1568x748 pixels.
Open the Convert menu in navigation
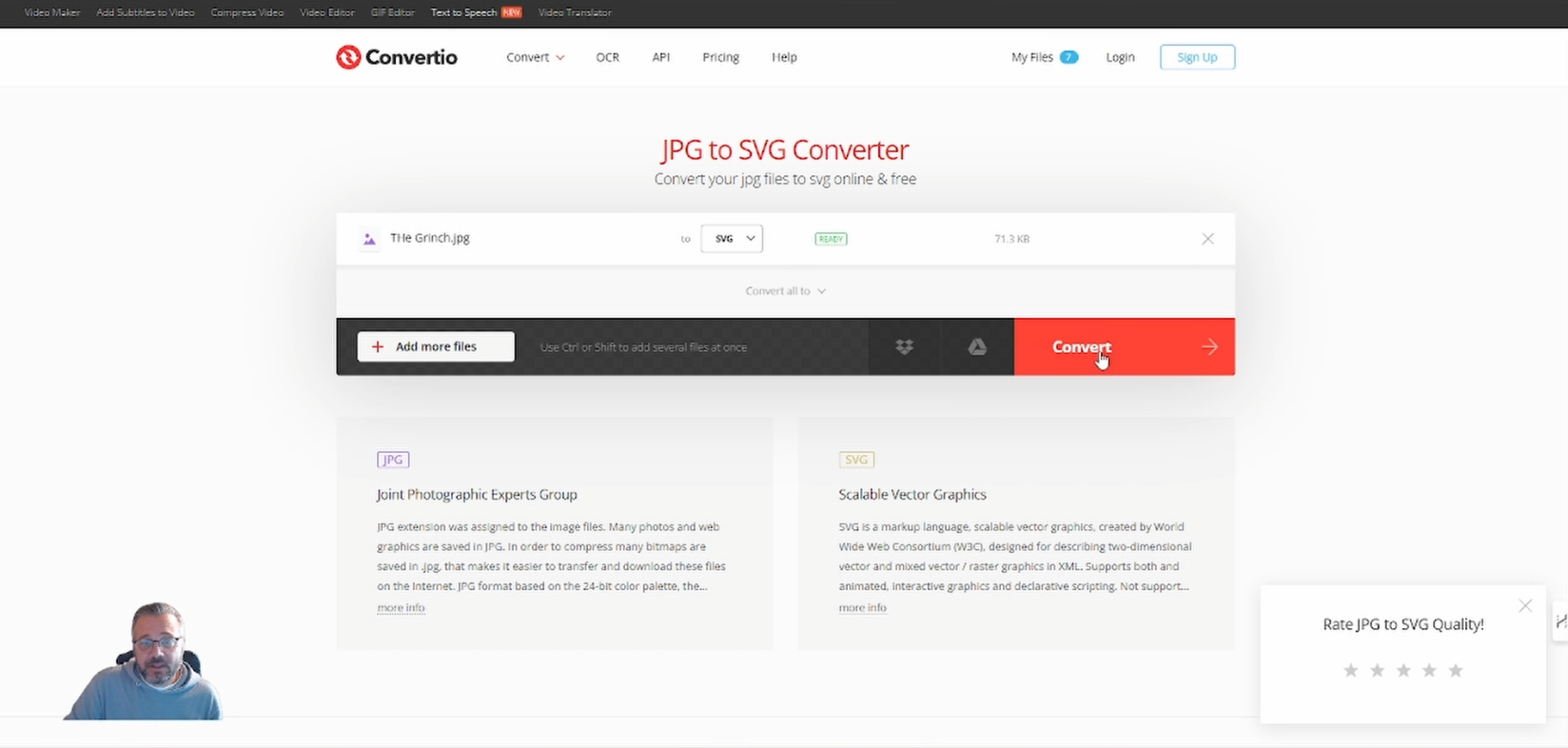[535, 57]
